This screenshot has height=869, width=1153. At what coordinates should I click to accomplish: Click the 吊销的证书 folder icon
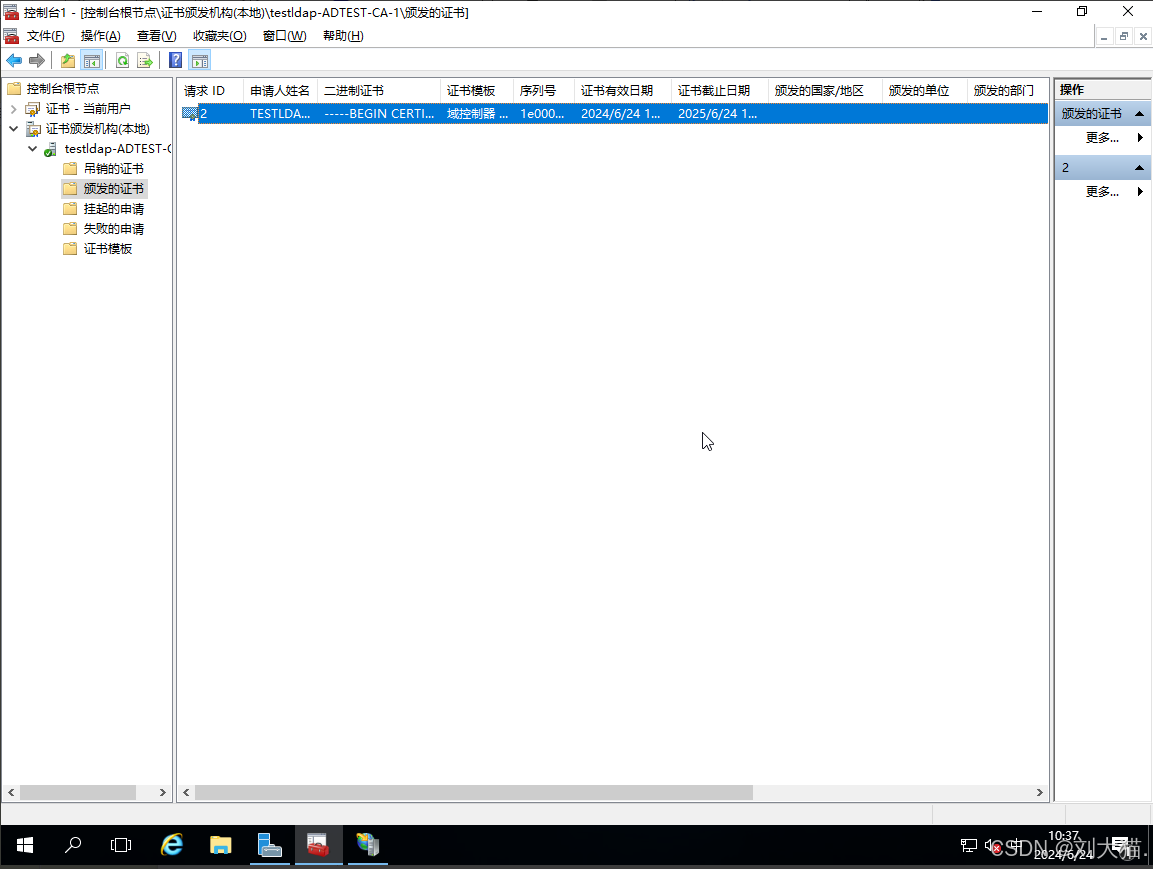71,168
